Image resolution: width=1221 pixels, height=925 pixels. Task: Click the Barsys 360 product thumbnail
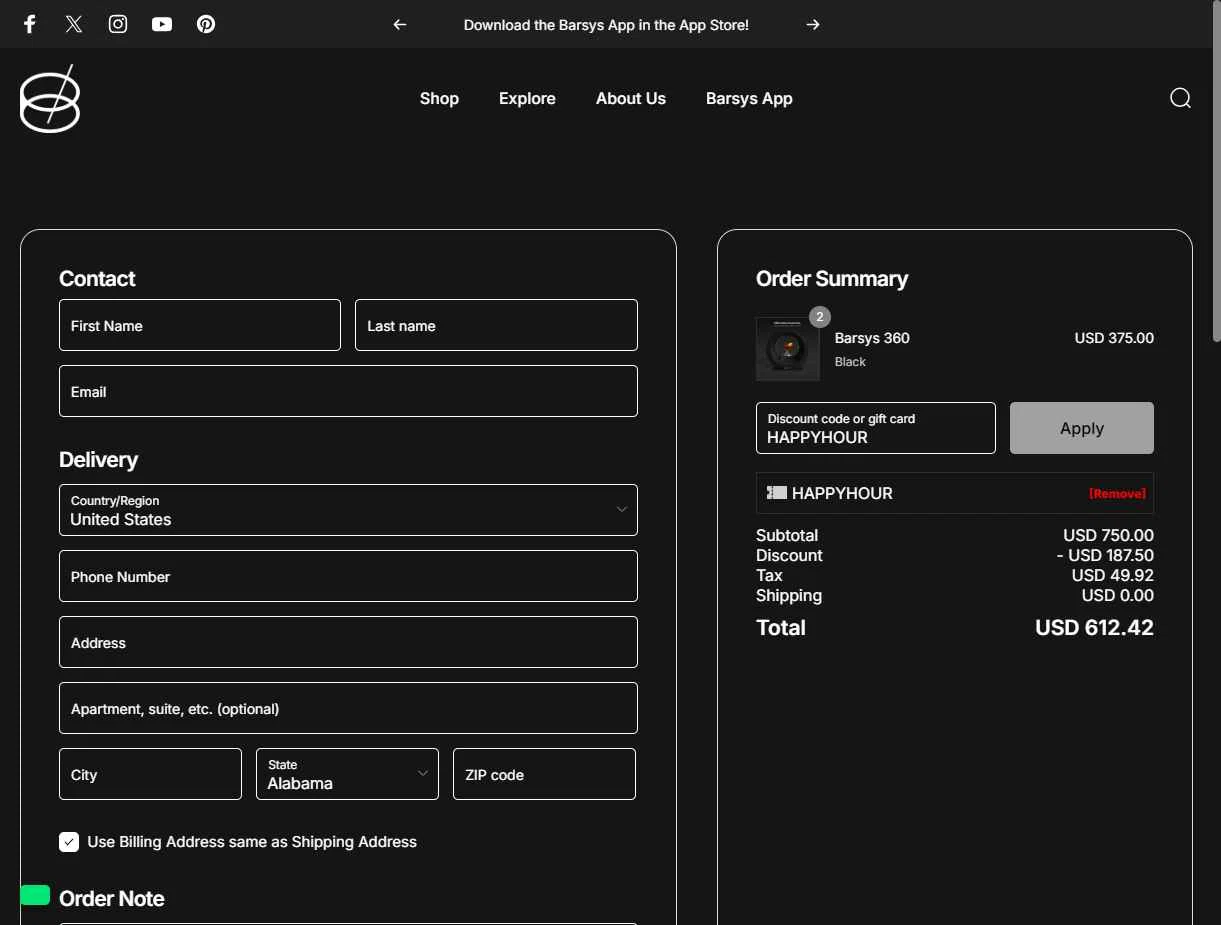pyautogui.click(x=788, y=349)
